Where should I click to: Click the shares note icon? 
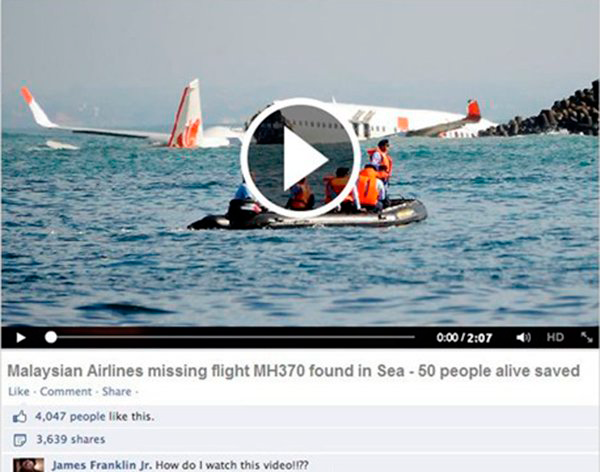click(20, 440)
